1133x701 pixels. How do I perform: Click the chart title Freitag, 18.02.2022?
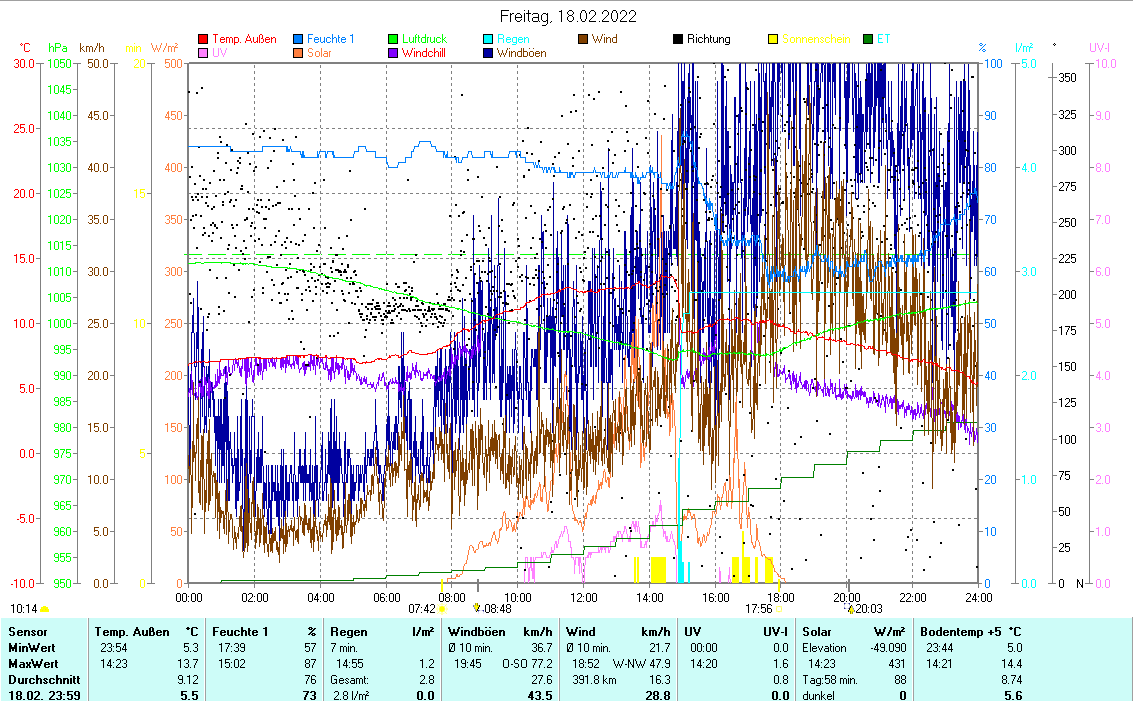pos(567,17)
